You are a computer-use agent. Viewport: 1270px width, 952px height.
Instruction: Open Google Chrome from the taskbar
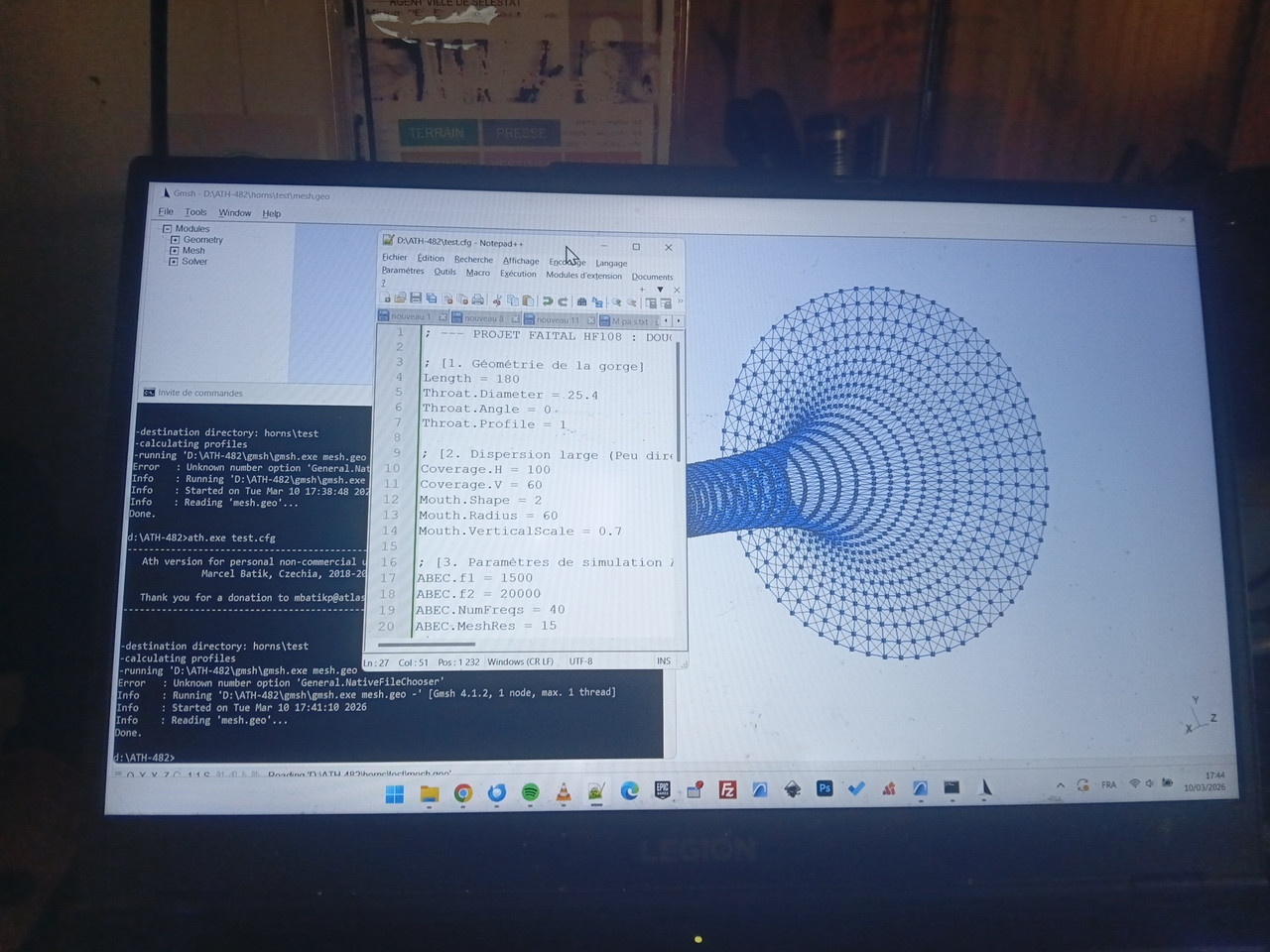(x=462, y=793)
